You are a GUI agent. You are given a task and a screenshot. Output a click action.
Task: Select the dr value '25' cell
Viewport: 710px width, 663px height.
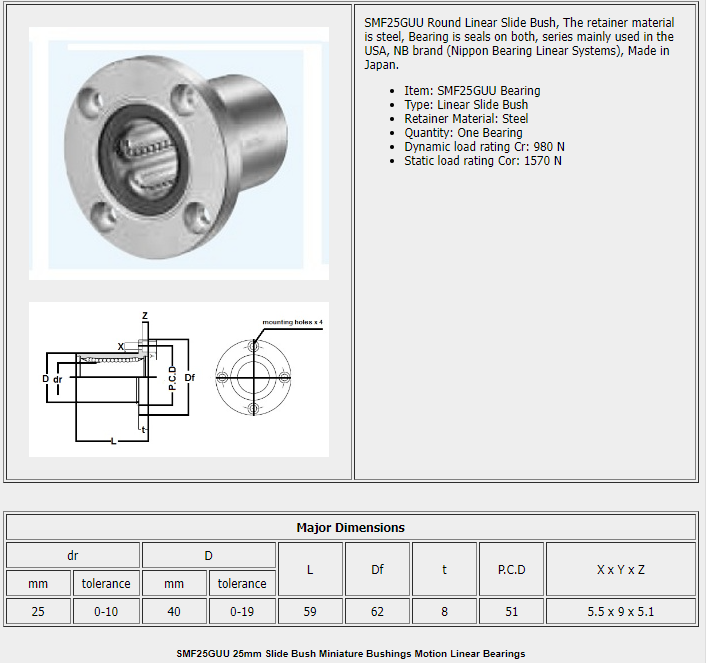(38, 612)
